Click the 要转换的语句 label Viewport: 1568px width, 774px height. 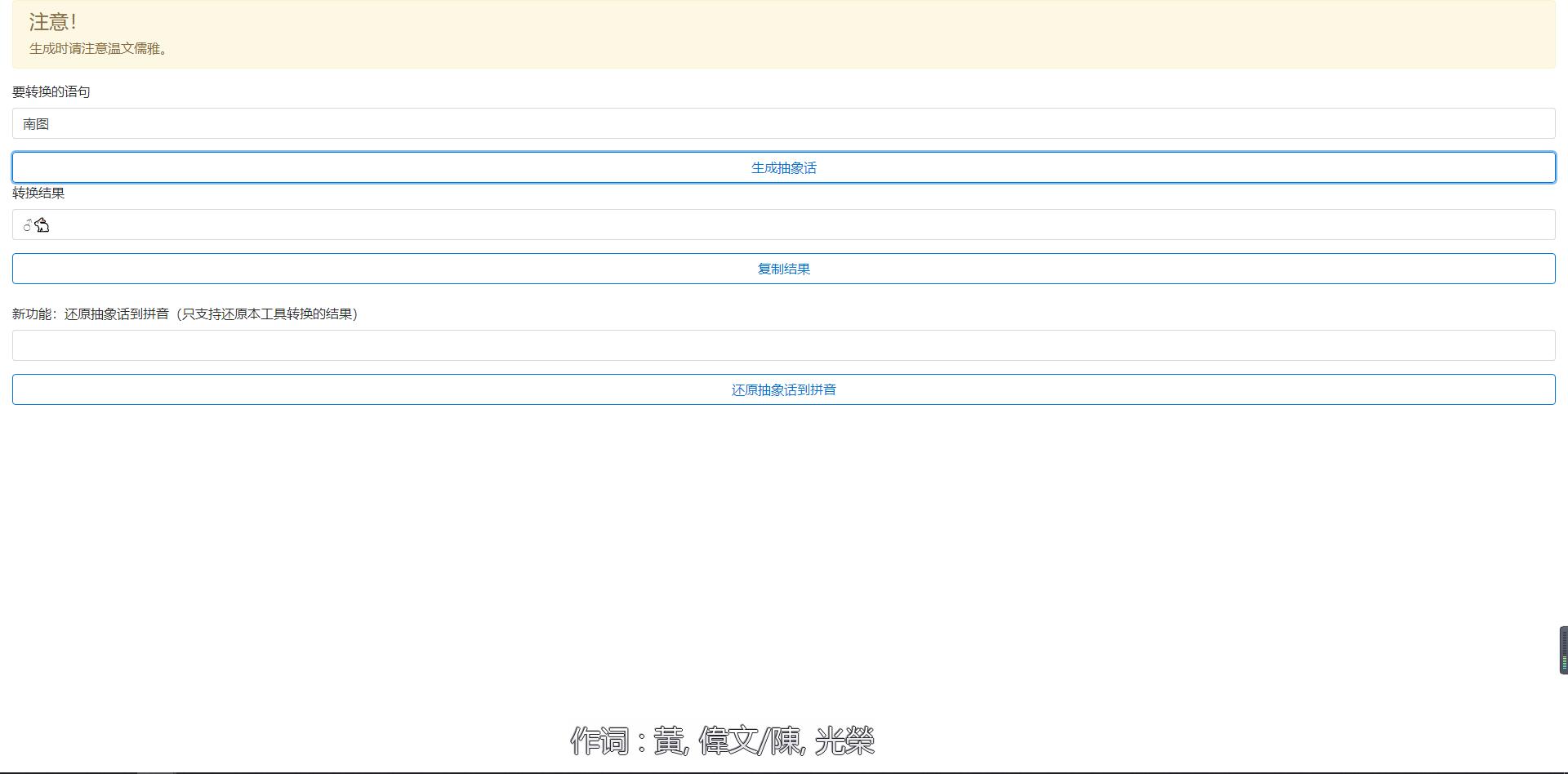click(51, 91)
